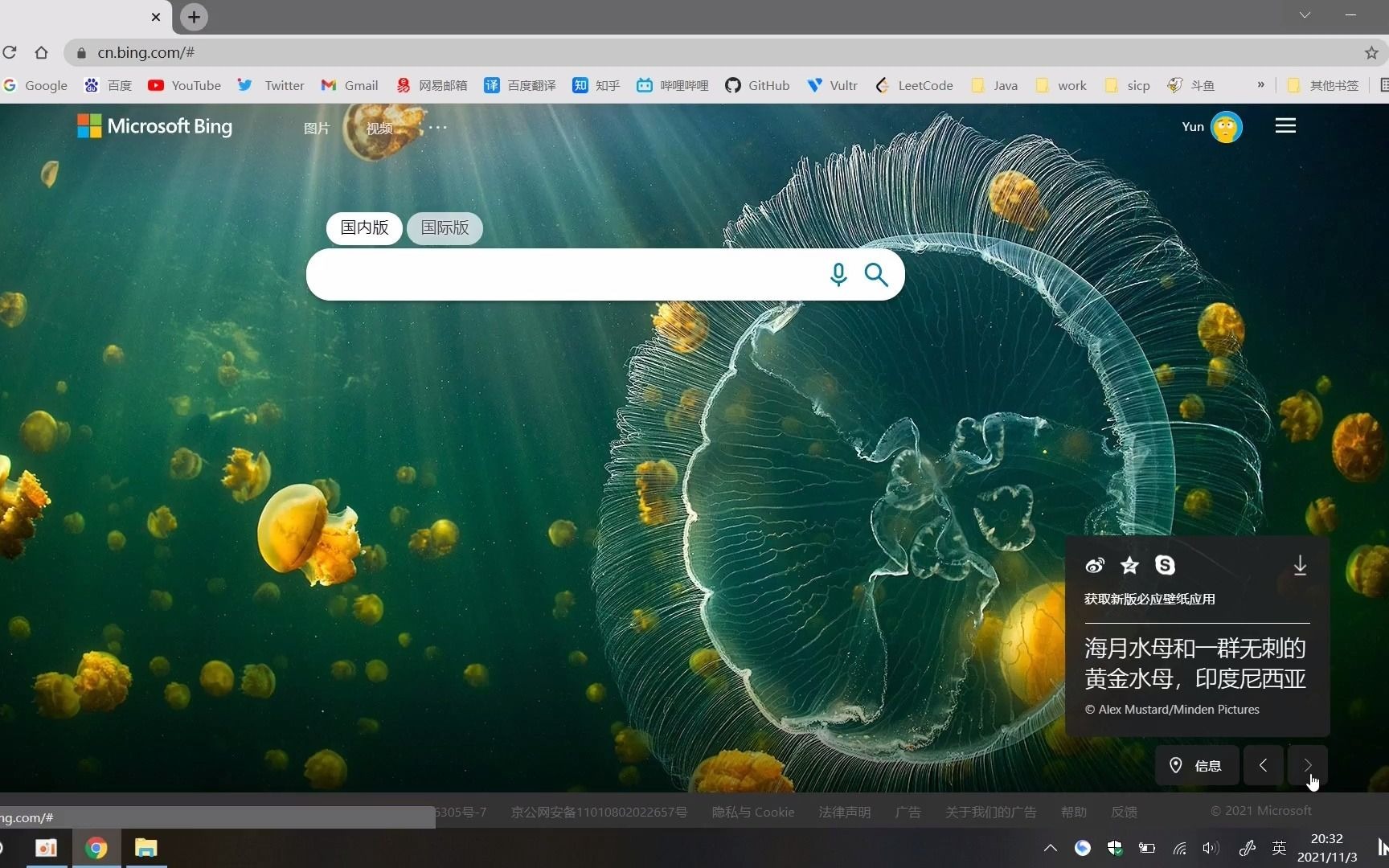Open the wallpaper title 海月水母 link
This screenshot has height=868, width=1389.
point(1195,663)
